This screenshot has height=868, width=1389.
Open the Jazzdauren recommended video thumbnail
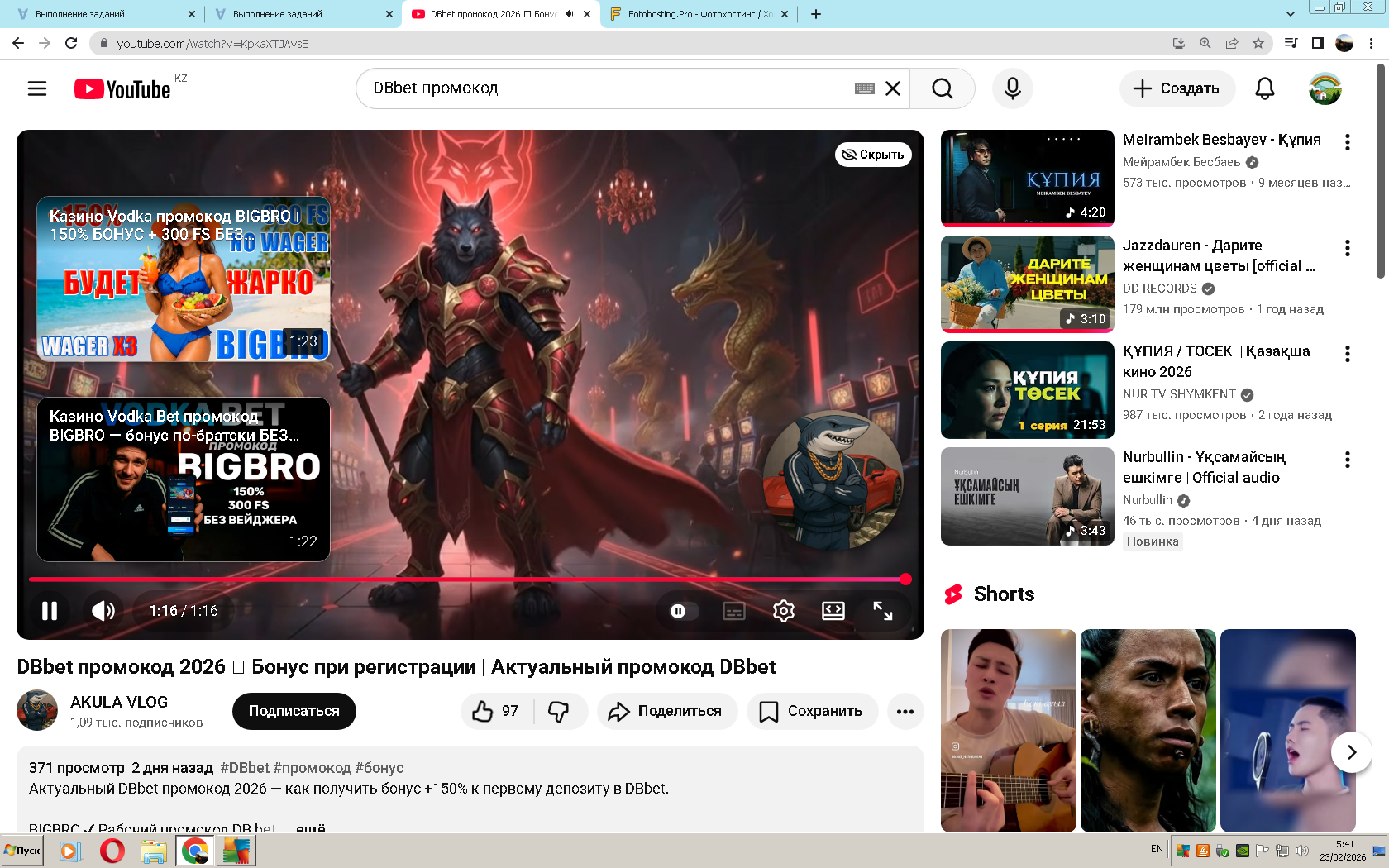[x=1027, y=284]
